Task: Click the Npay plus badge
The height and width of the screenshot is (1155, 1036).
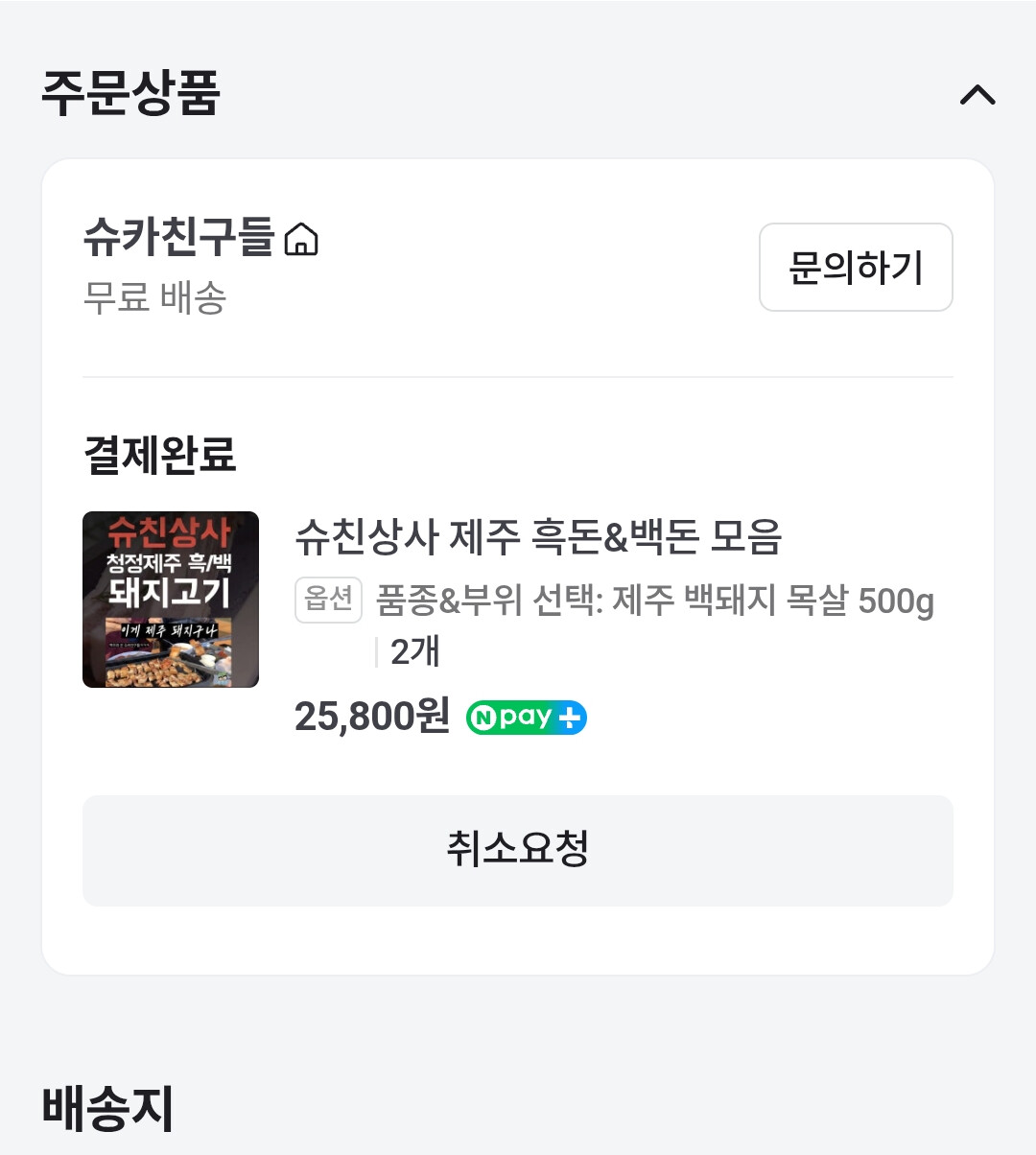Action: click(526, 718)
